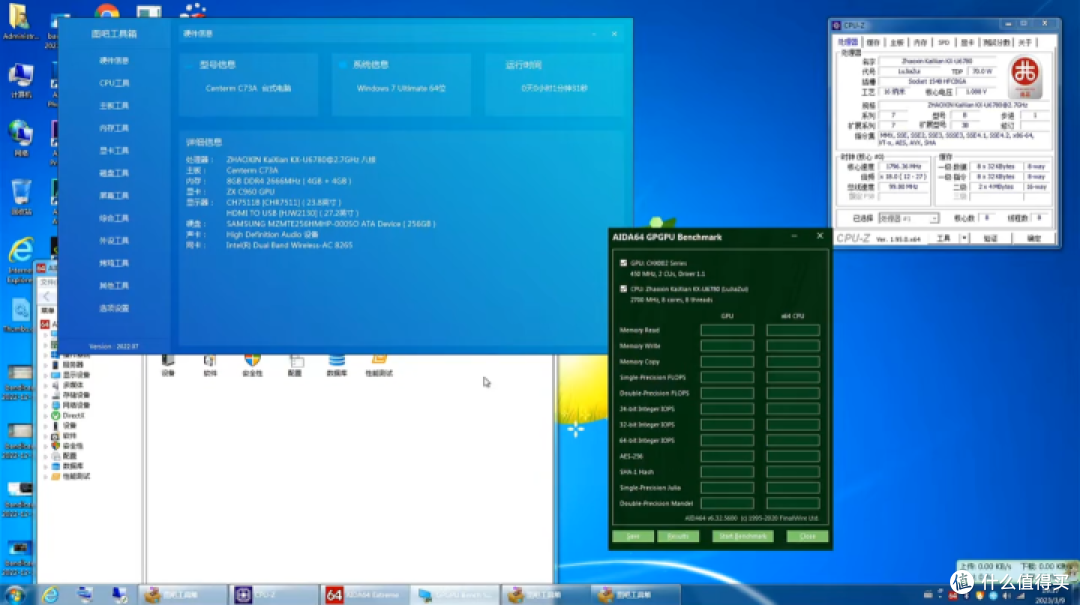Switch to the 显卡 tab in CPU-Z

968,43
